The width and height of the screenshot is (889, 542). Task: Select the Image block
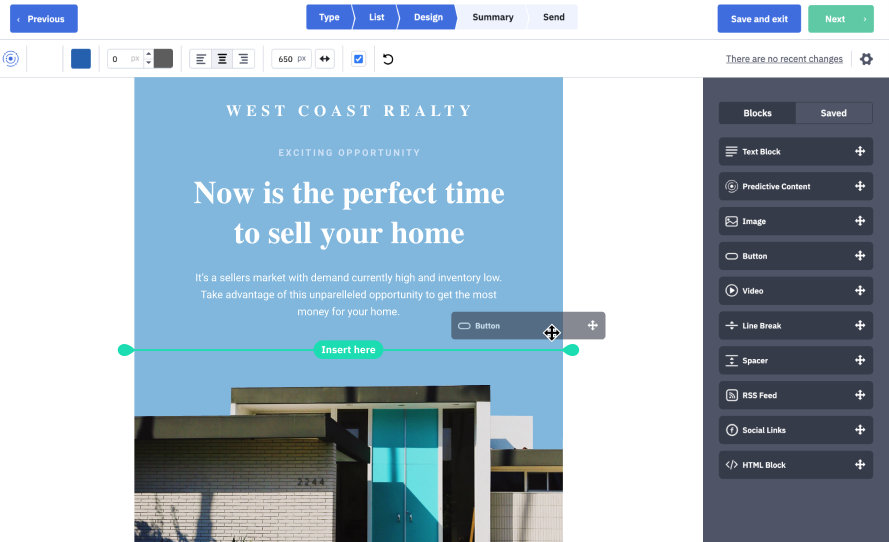(796, 221)
